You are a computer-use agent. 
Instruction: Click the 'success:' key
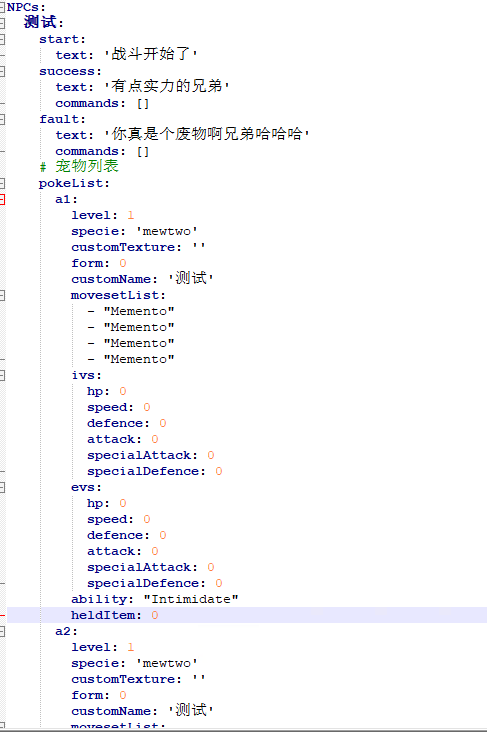(x=70, y=71)
